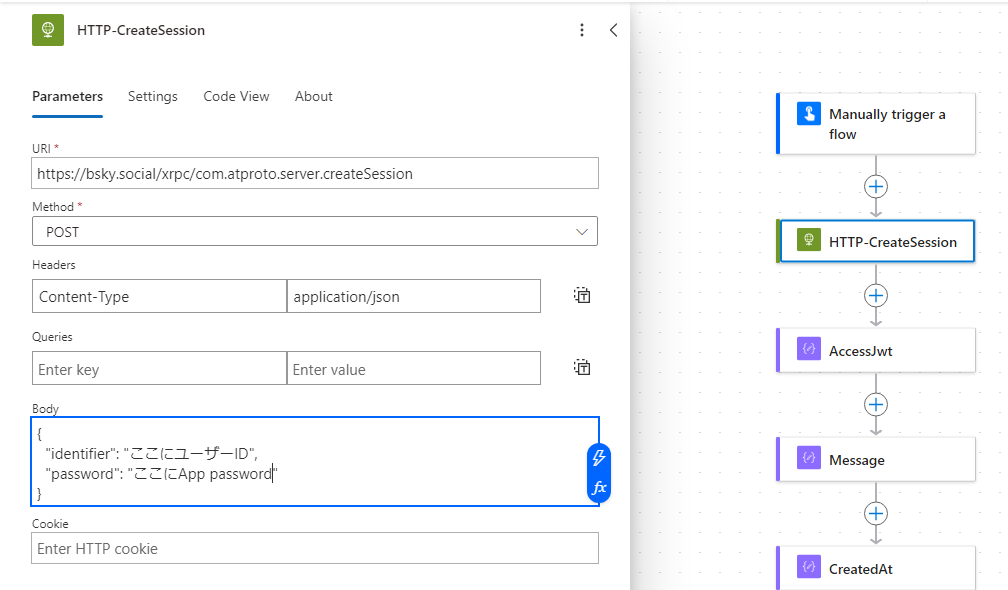Open the About tab

click(313, 96)
